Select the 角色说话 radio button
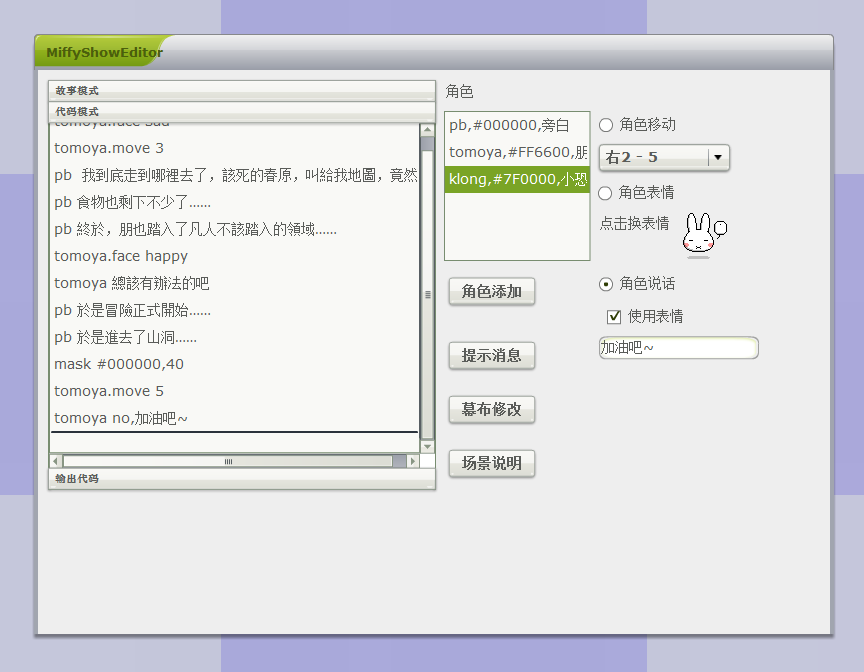 click(x=606, y=284)
